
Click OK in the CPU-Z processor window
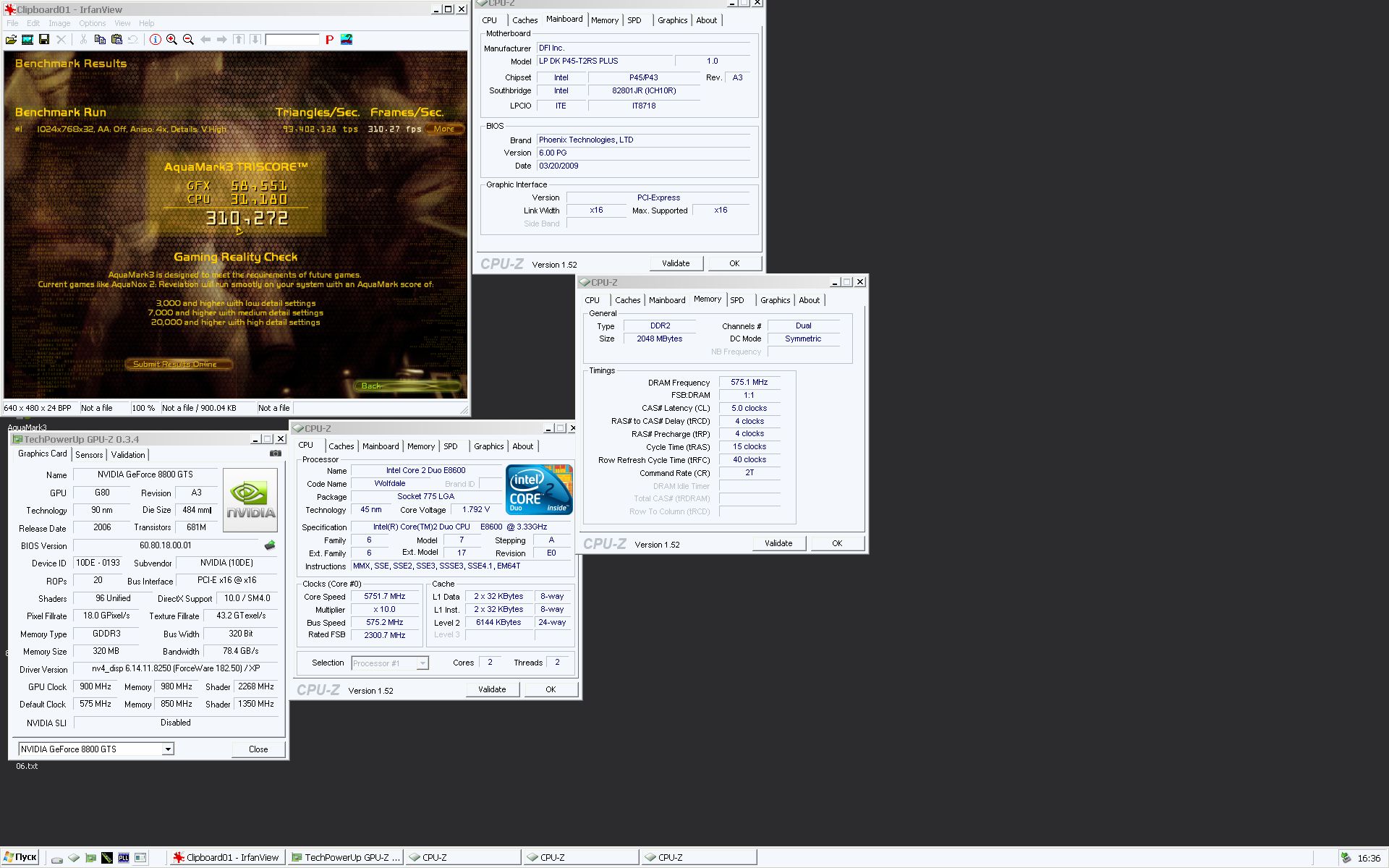pos(551,689)
